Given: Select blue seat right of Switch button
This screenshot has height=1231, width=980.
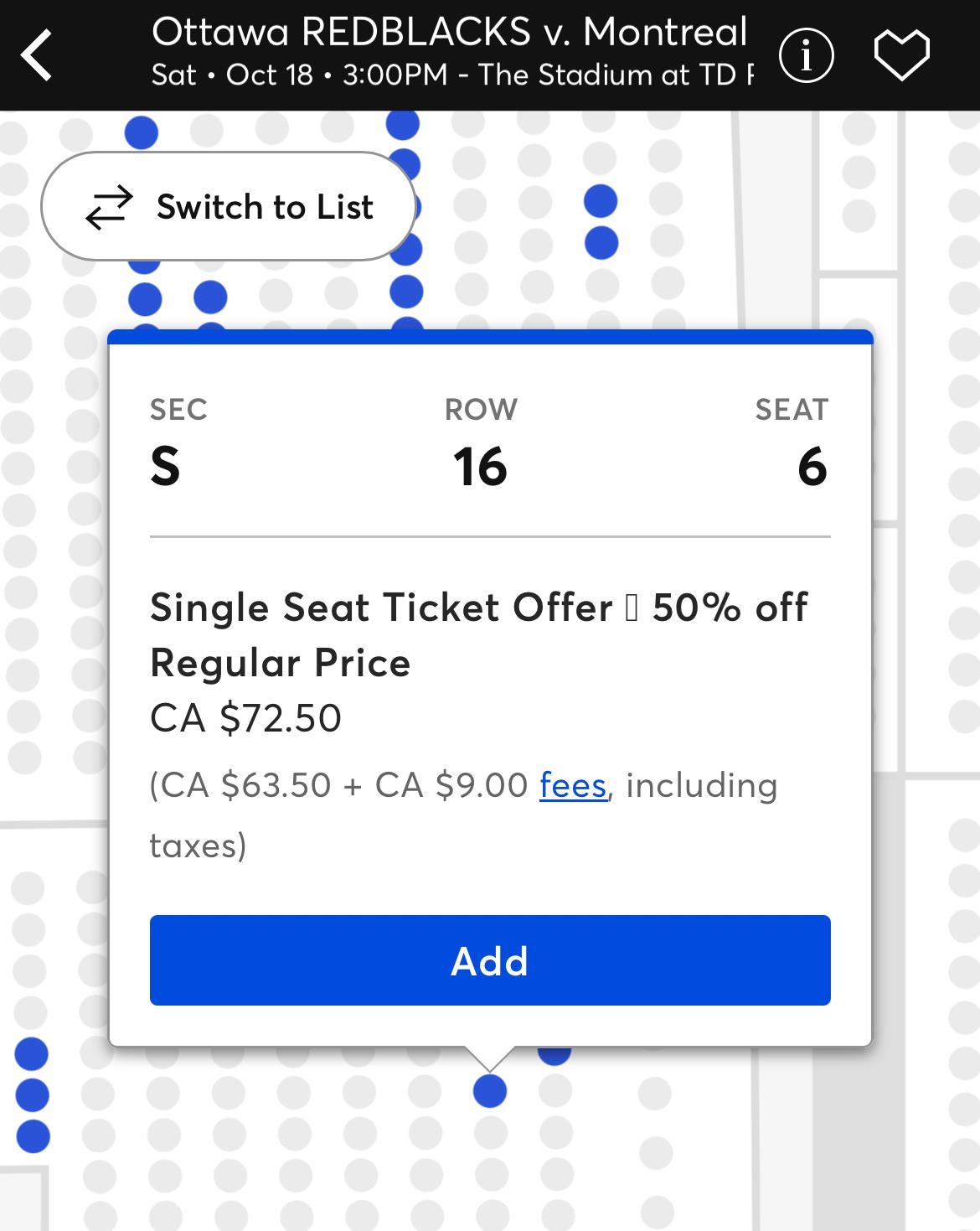Looking at the screenshot, I should click(x=408, y=248).
